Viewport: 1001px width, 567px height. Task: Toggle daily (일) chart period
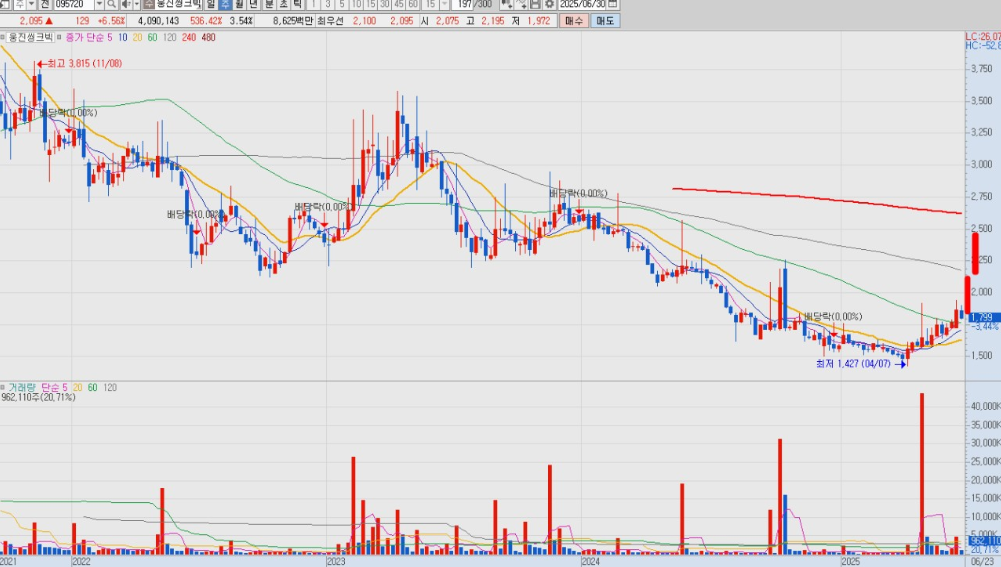pyautogui.click(x=211, y=5)
